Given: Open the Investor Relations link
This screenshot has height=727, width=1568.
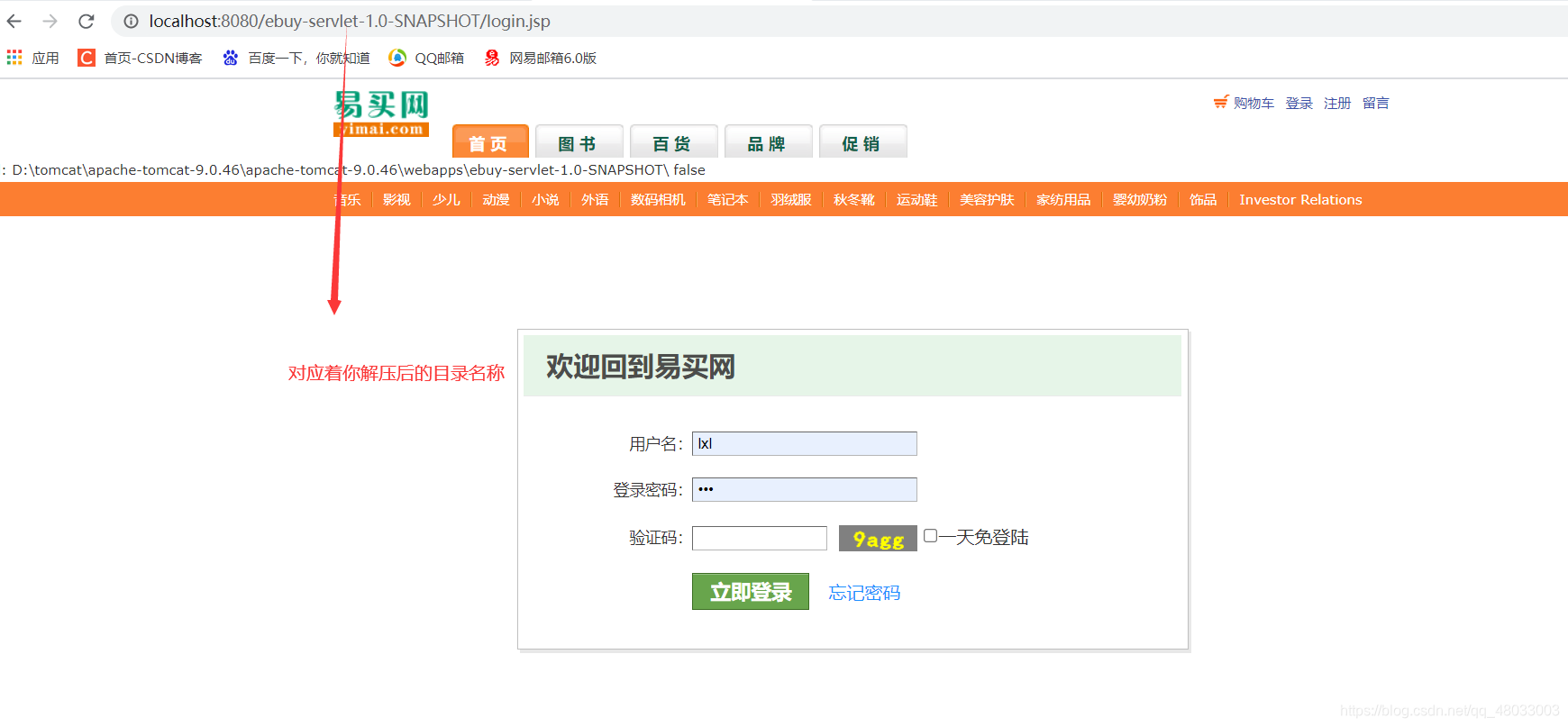Looking at the screenshot, I should click(x=1300, y=200).
